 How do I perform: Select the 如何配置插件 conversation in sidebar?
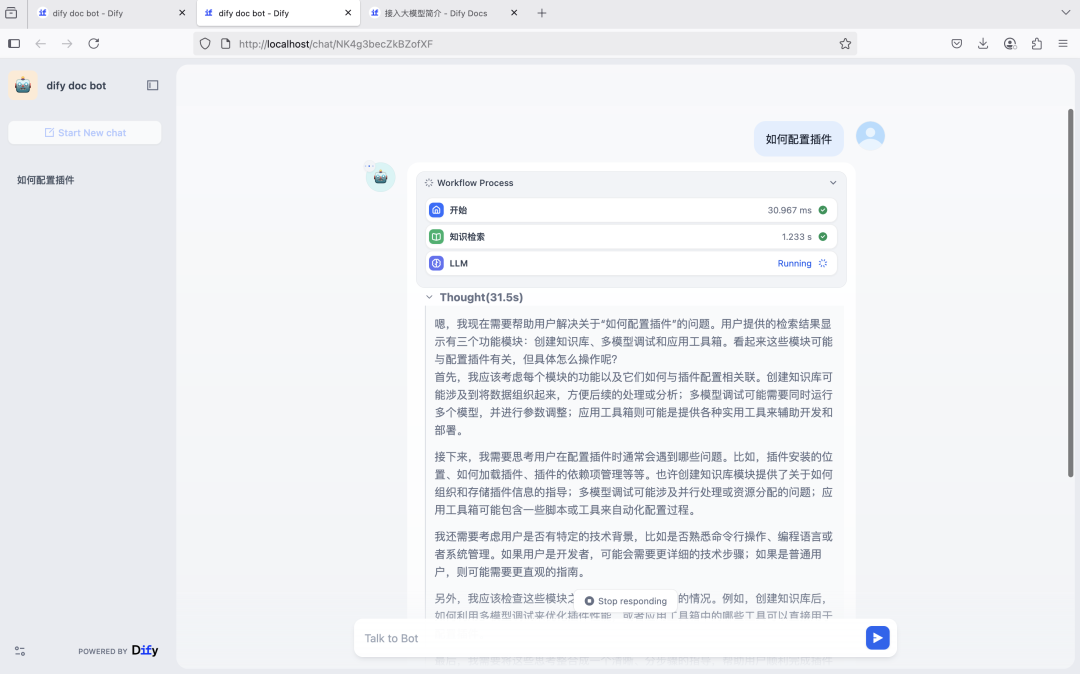[x=45, y=180]
